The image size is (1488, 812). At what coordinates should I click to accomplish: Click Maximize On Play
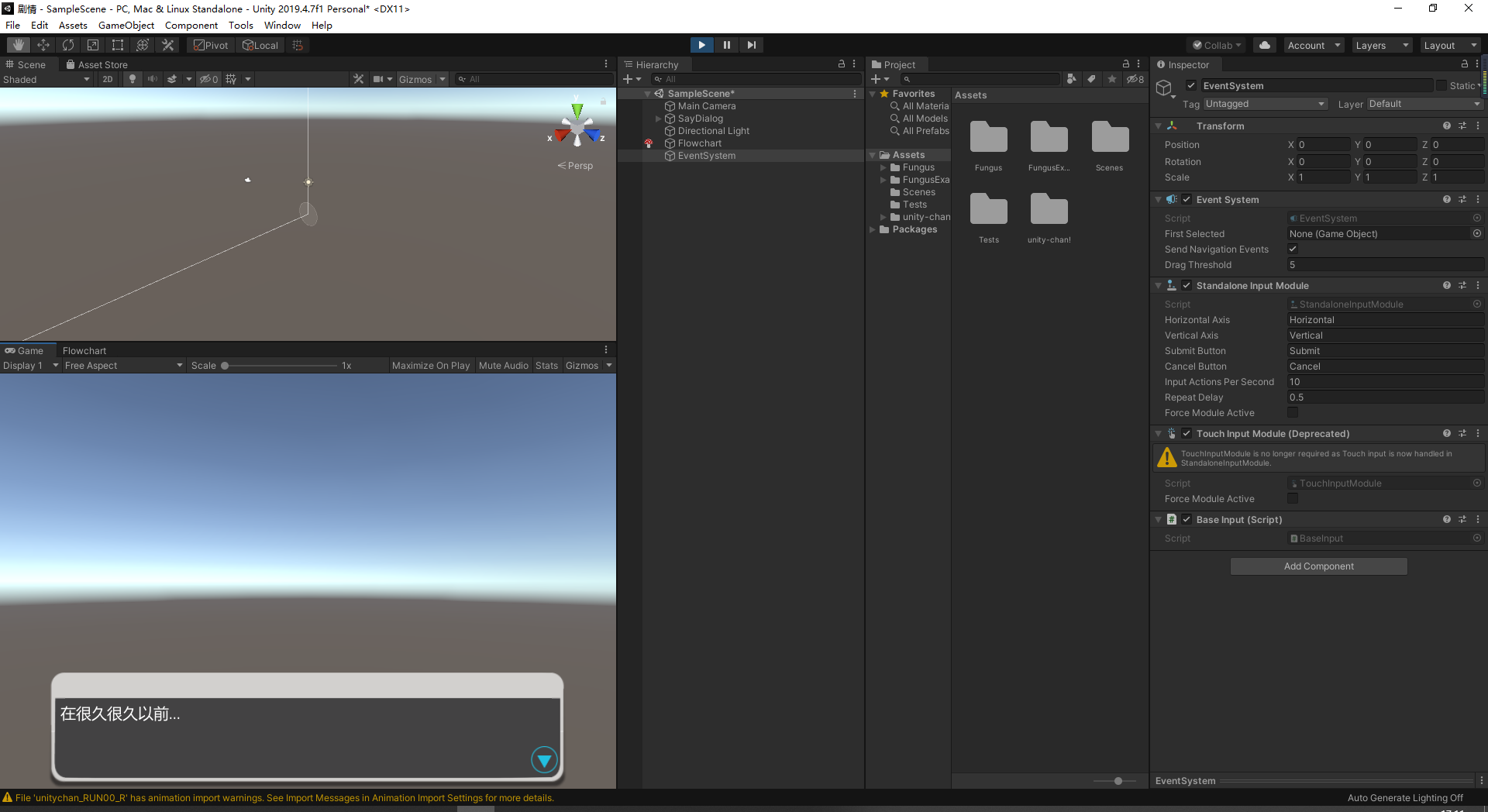pos(431,365)
